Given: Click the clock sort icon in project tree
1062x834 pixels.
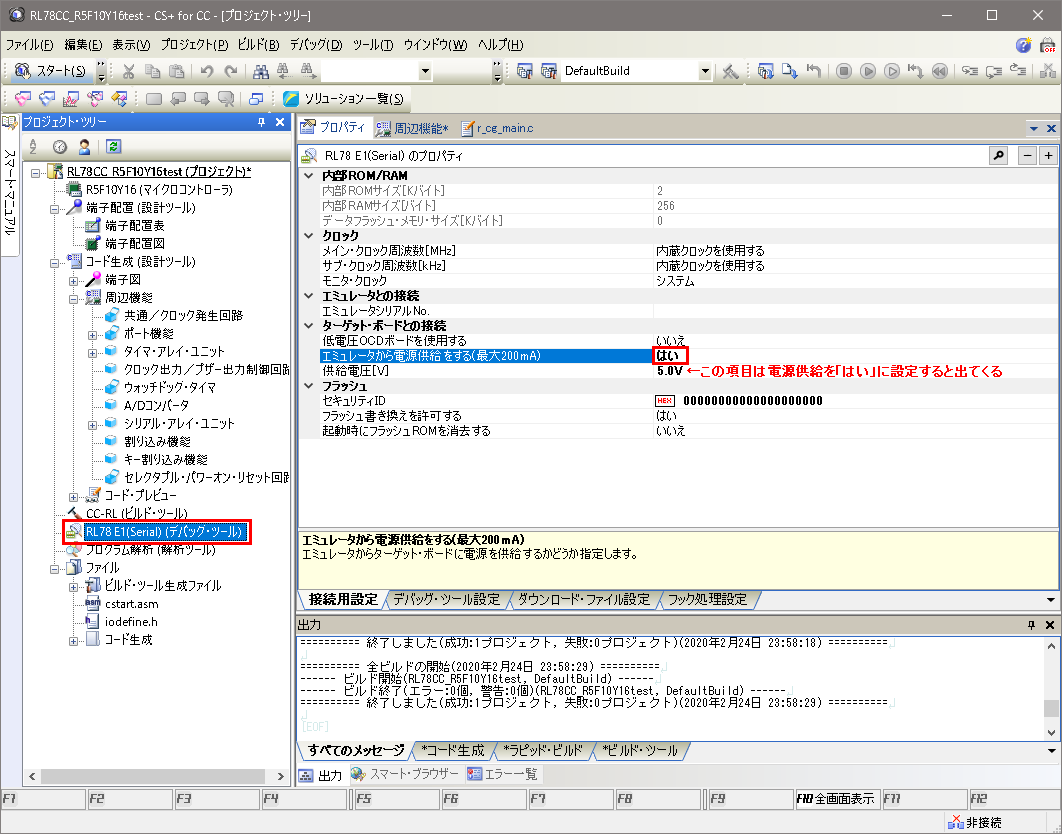Looking at the screenshot, I should [60, 146].
